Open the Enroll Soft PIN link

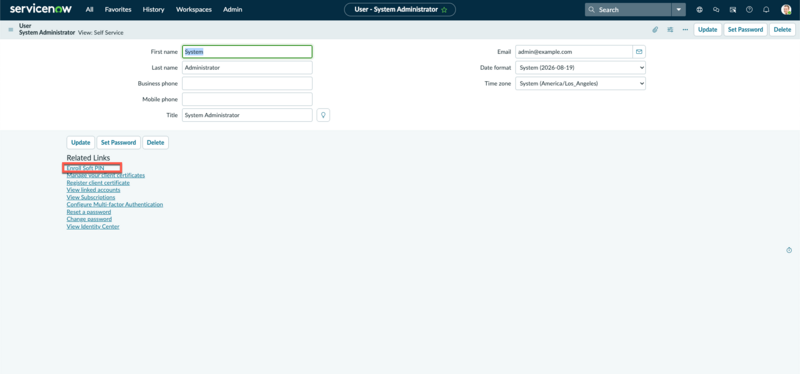pyautogui.click(x=85, y=168)
